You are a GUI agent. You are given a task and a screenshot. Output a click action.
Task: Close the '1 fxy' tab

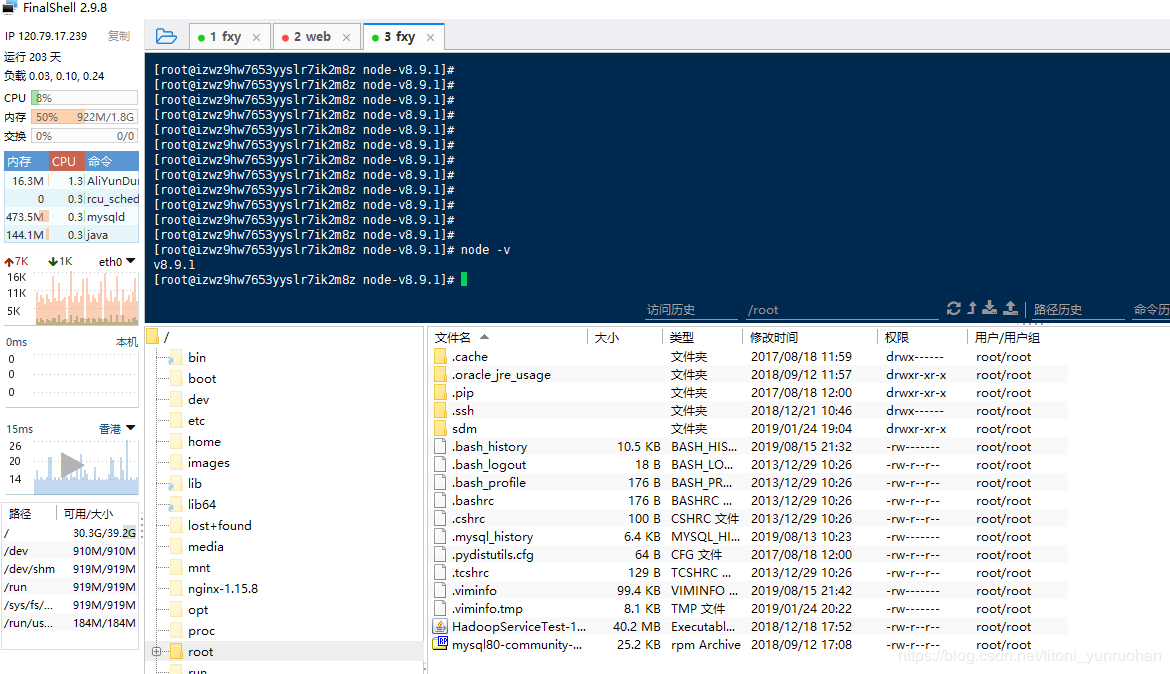257,37
